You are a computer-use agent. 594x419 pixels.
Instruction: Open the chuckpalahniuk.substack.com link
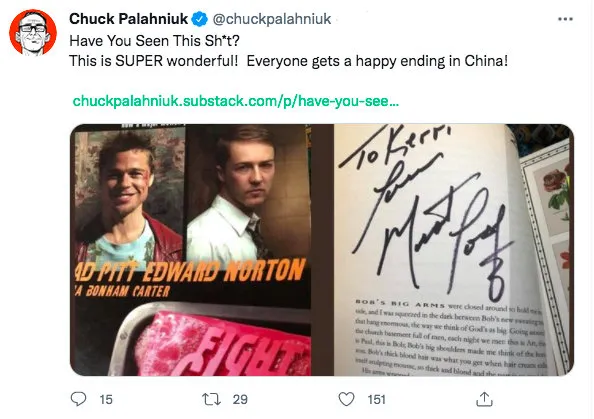click(x=235, y=101)
